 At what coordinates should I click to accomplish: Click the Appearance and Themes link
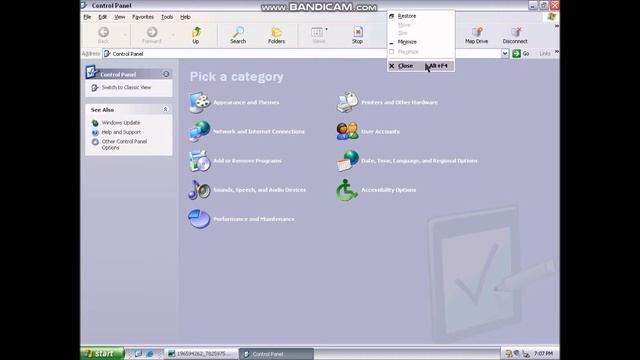[246, 102]
